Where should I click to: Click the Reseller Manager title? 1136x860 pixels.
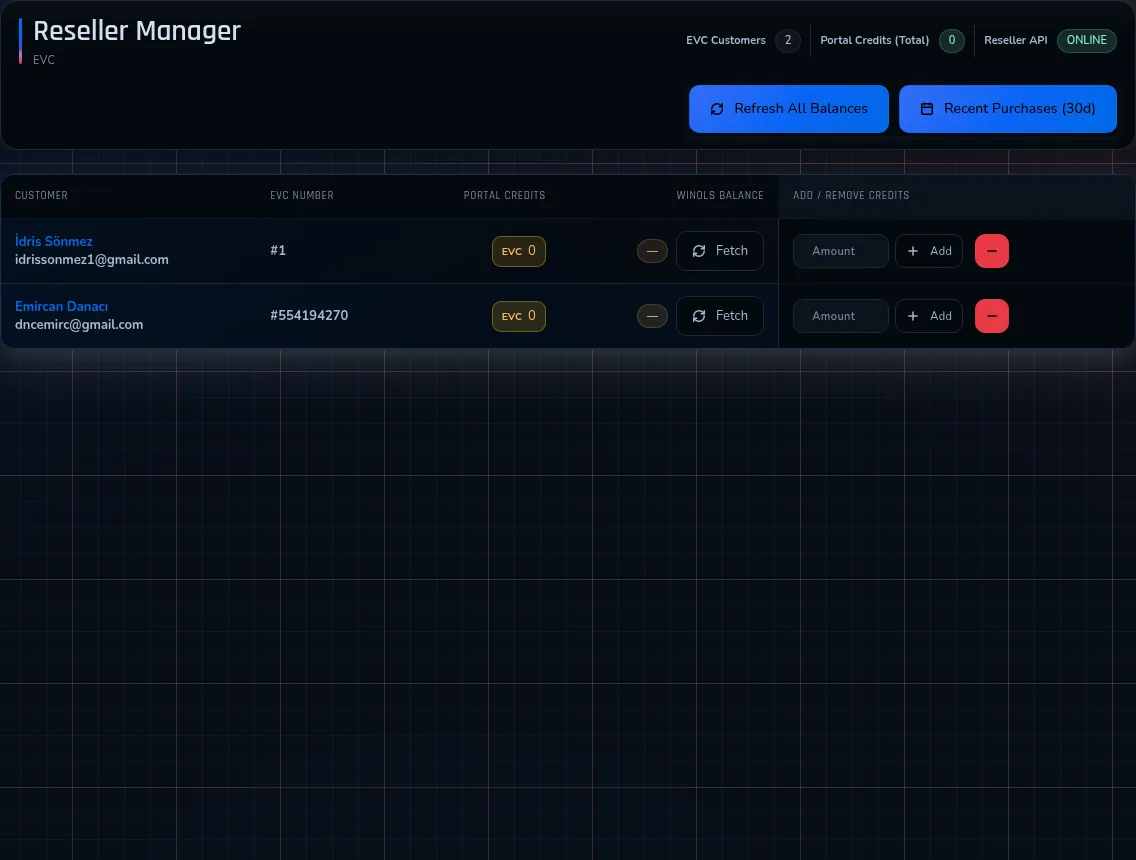tap(137, 31)
